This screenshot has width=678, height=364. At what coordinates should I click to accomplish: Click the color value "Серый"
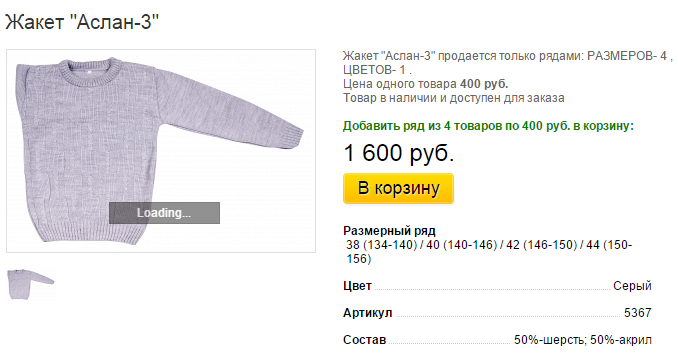[632, 286]
